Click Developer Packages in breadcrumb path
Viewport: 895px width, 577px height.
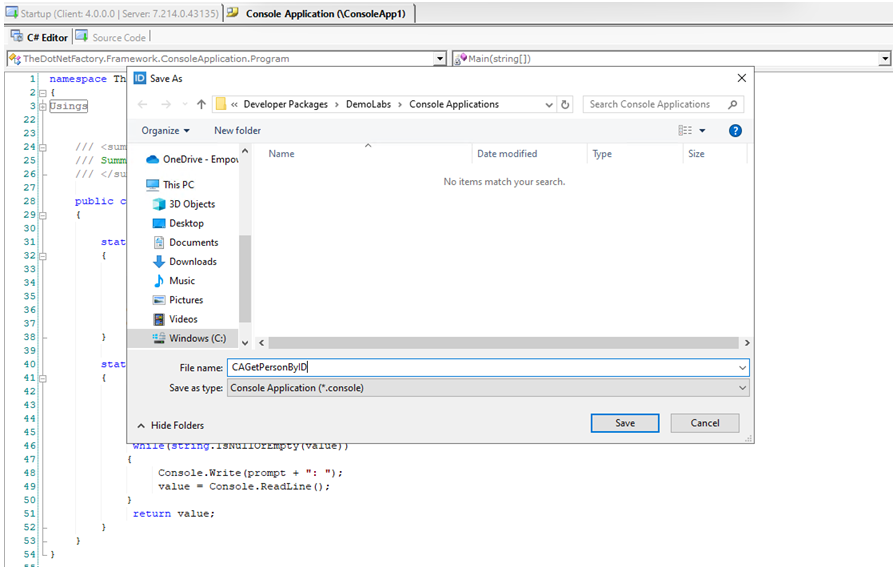[285, 104]
